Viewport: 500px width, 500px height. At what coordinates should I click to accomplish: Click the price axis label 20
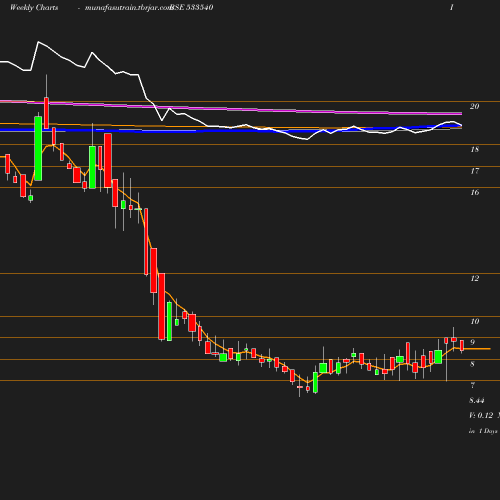point(475,106)
